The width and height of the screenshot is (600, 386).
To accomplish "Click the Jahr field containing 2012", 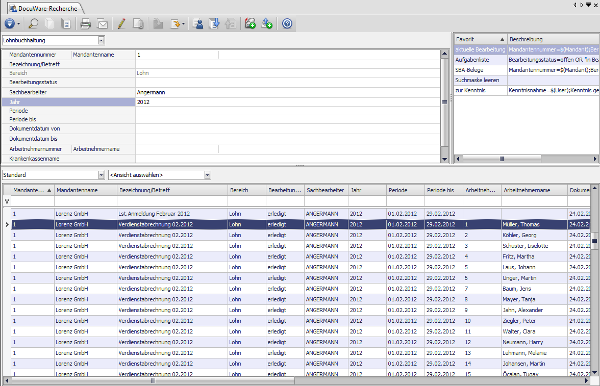I will (288, 102).
